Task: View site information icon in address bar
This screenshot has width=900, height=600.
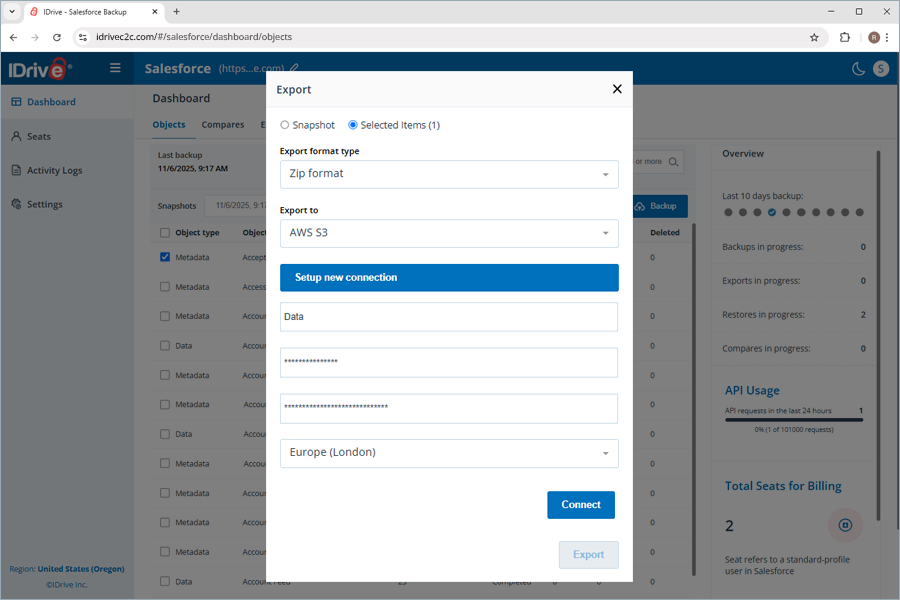Action: [x=83, y=37]
